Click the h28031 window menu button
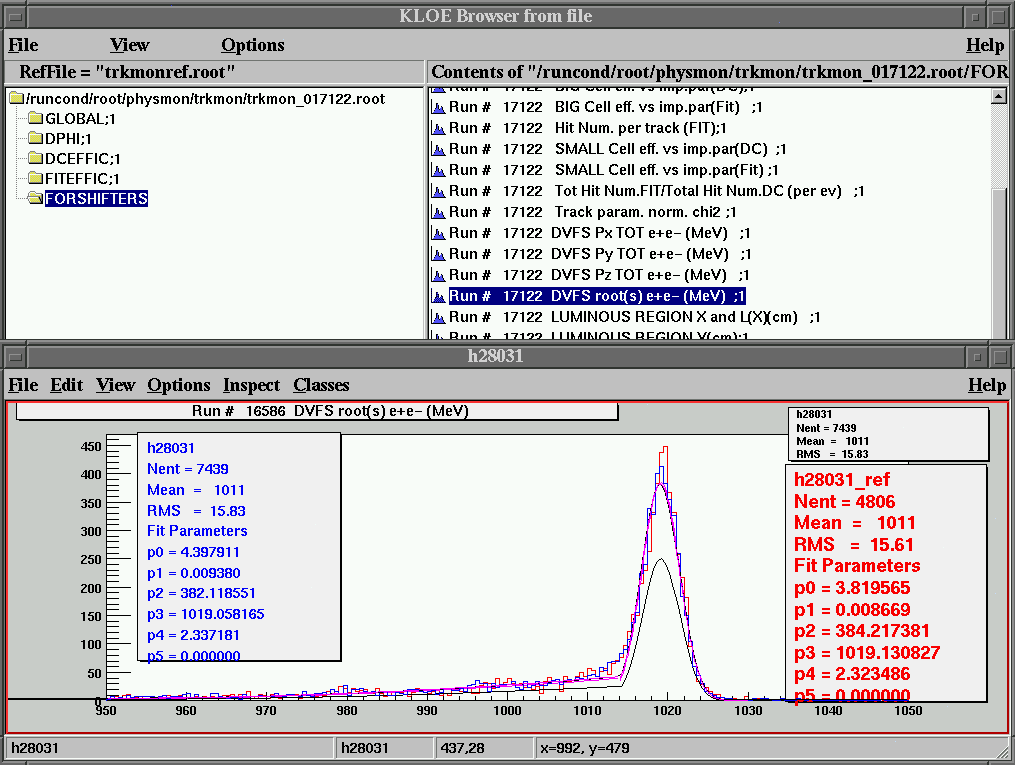This screenshot has width=1015, height=765. click(x=16, y=356)
